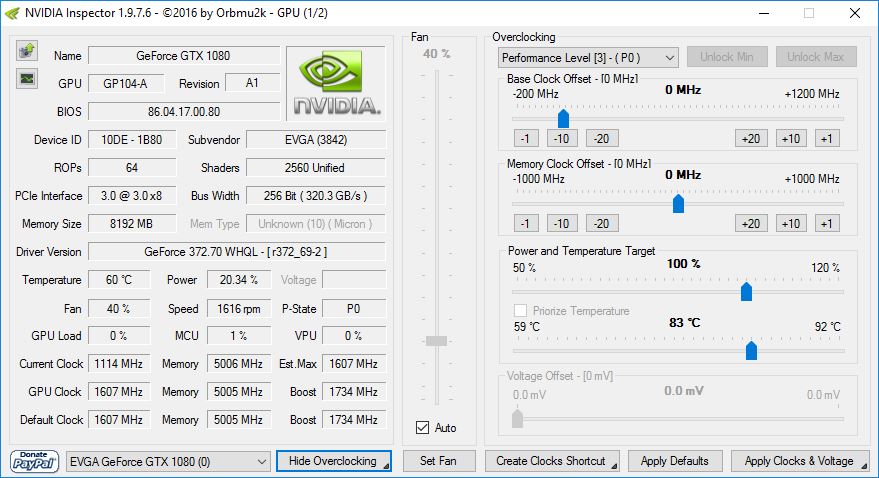Click Base Clock Offset +10 button
This screenshot has height=478, width=879.
791,138
